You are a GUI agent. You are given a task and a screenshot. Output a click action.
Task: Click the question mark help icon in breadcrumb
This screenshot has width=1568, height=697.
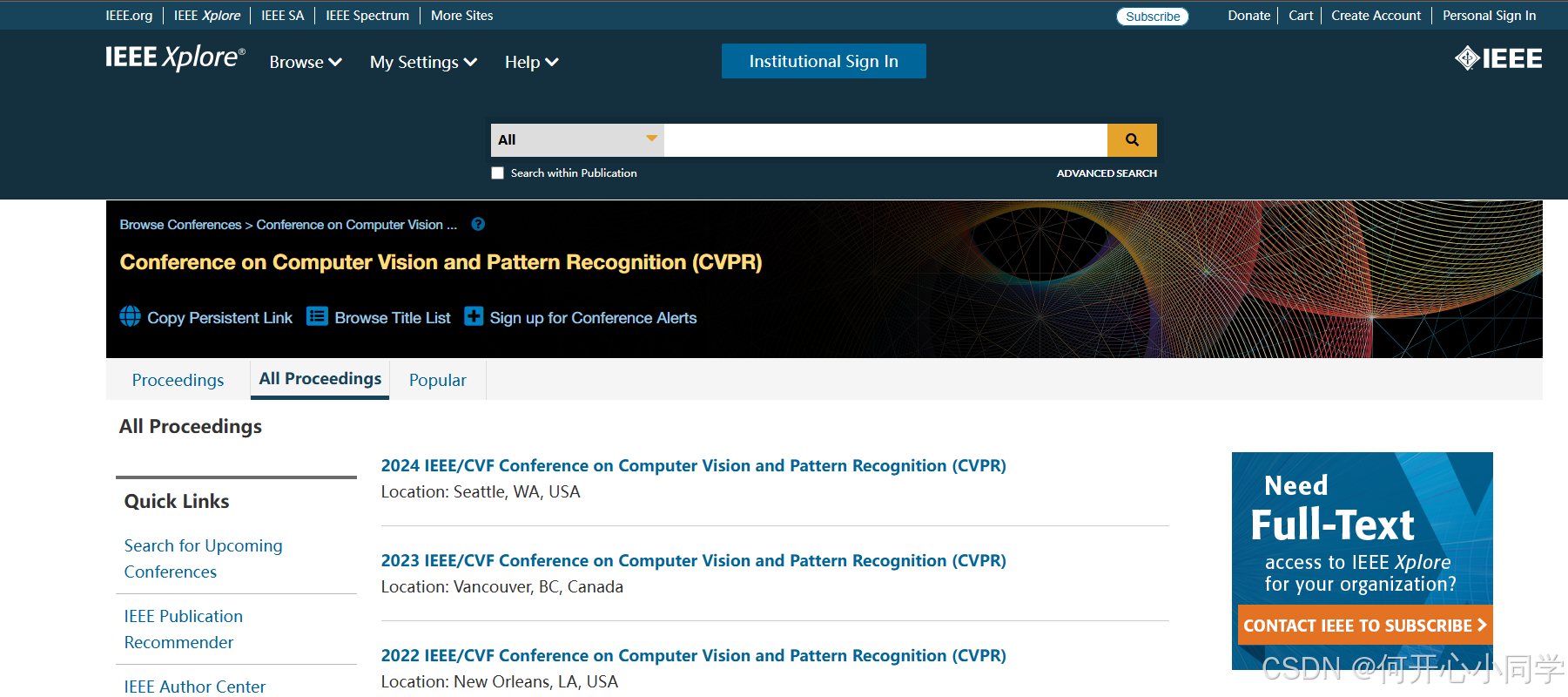(478, 224)
